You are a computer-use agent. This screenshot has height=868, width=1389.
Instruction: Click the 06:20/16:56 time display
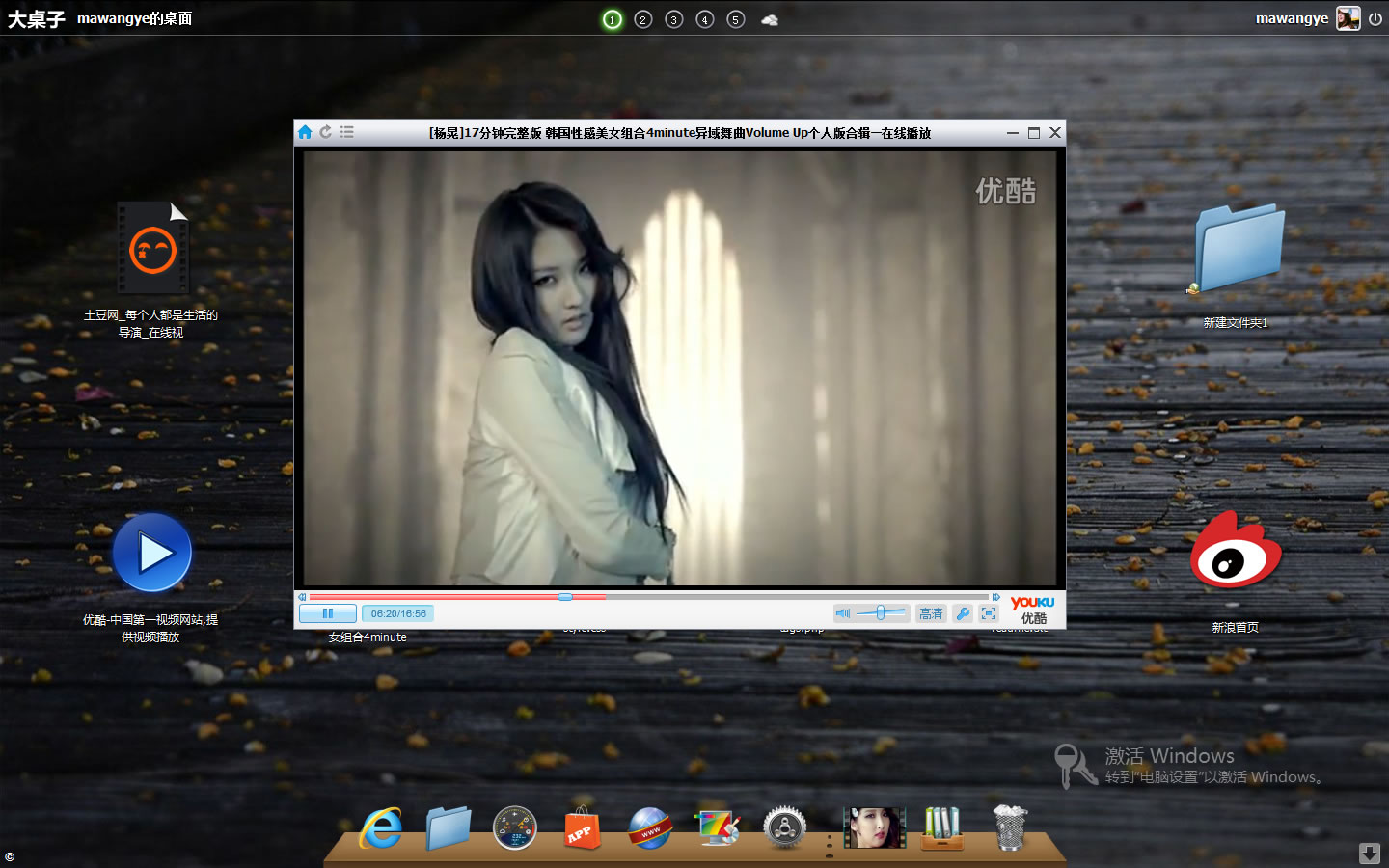(x=398, y=613)
